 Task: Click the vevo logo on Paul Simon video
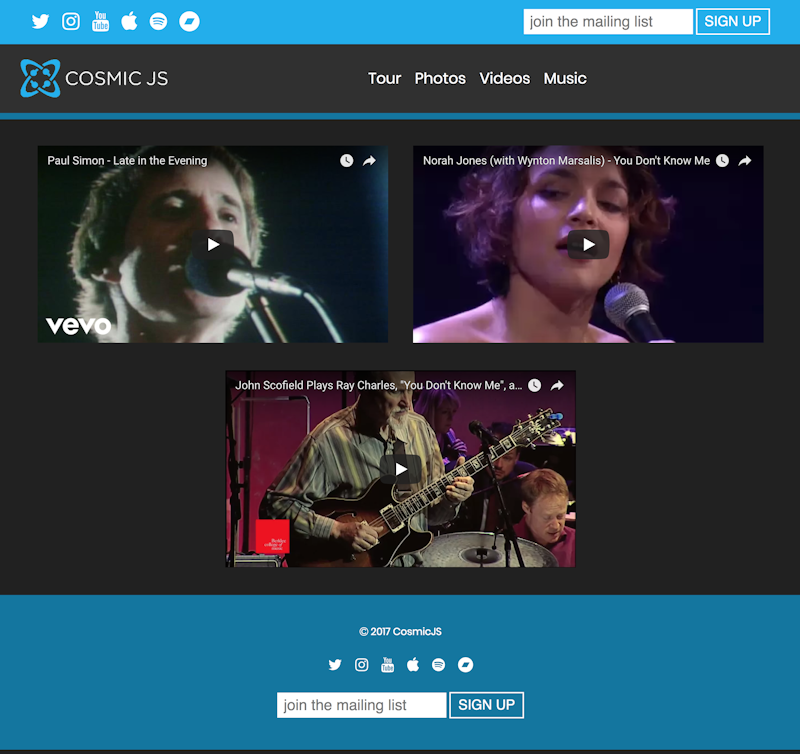coord(78,325)
